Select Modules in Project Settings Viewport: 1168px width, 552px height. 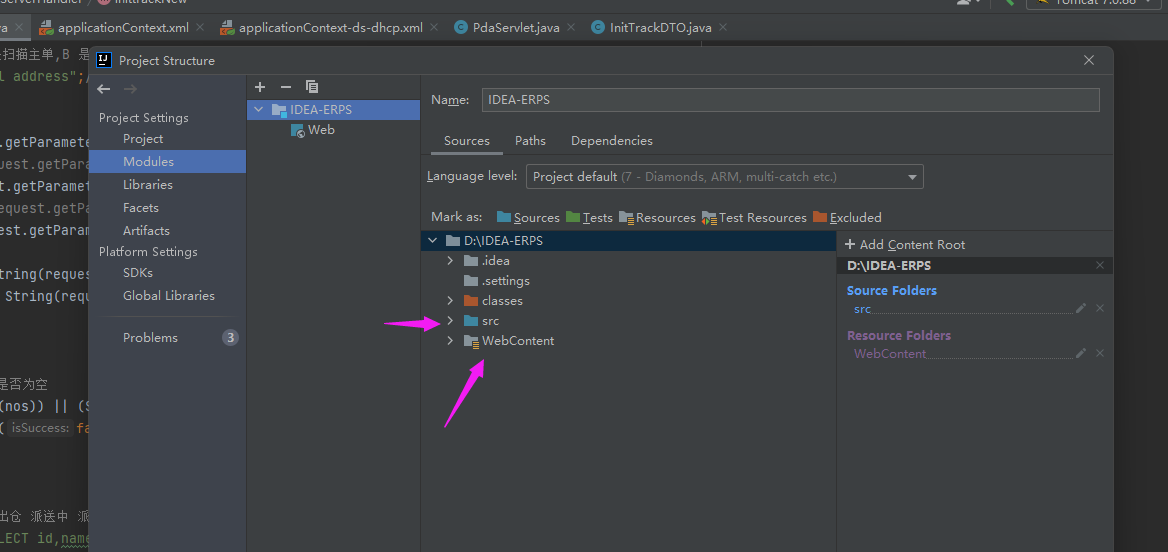[x=167, y=162]
